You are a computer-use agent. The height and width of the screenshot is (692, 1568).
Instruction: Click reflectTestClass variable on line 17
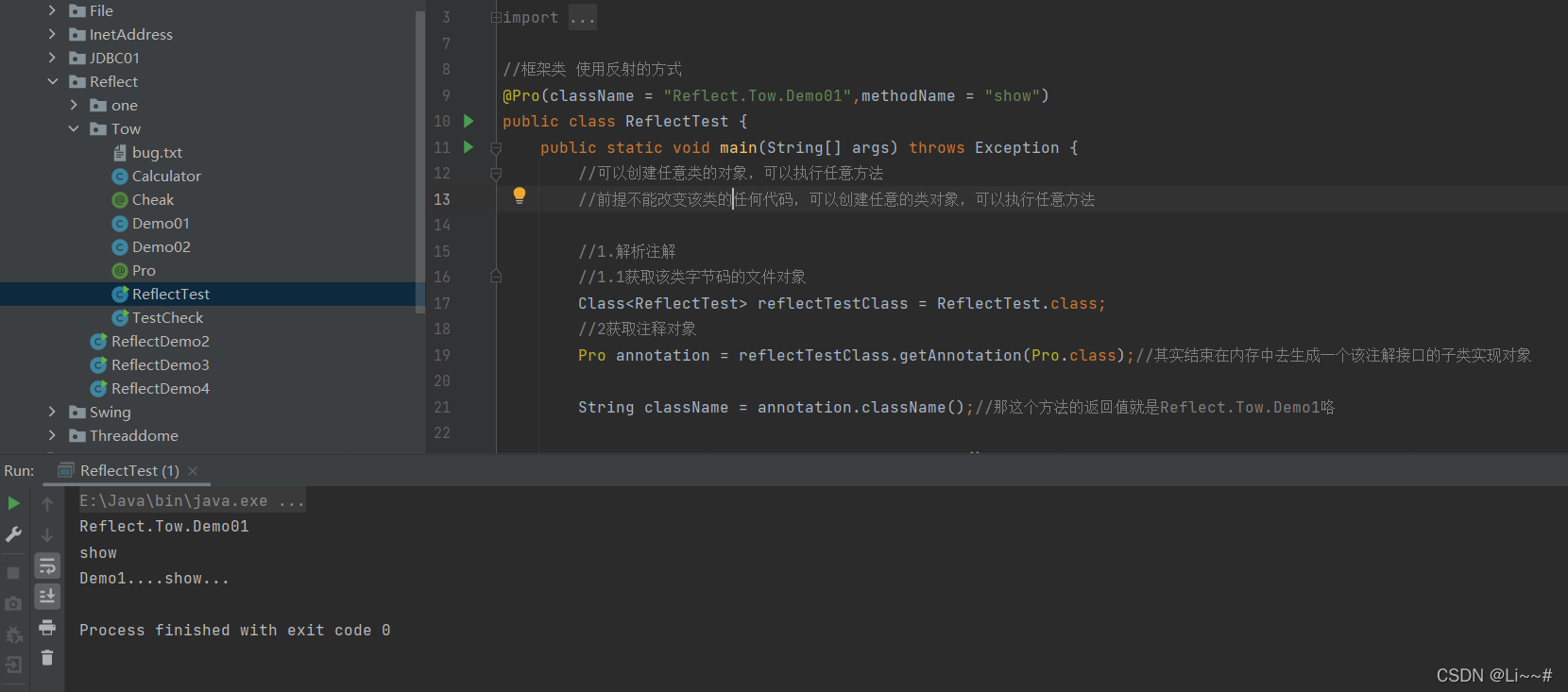pyautogui.click(x=833, y=303)
